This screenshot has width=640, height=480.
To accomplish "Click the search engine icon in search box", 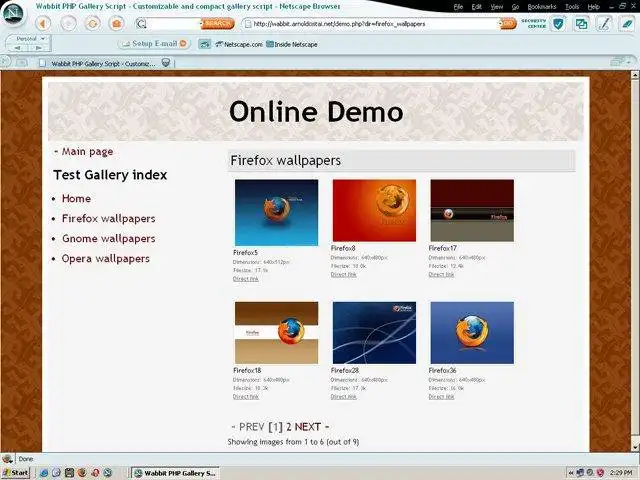I will [141, 24].
